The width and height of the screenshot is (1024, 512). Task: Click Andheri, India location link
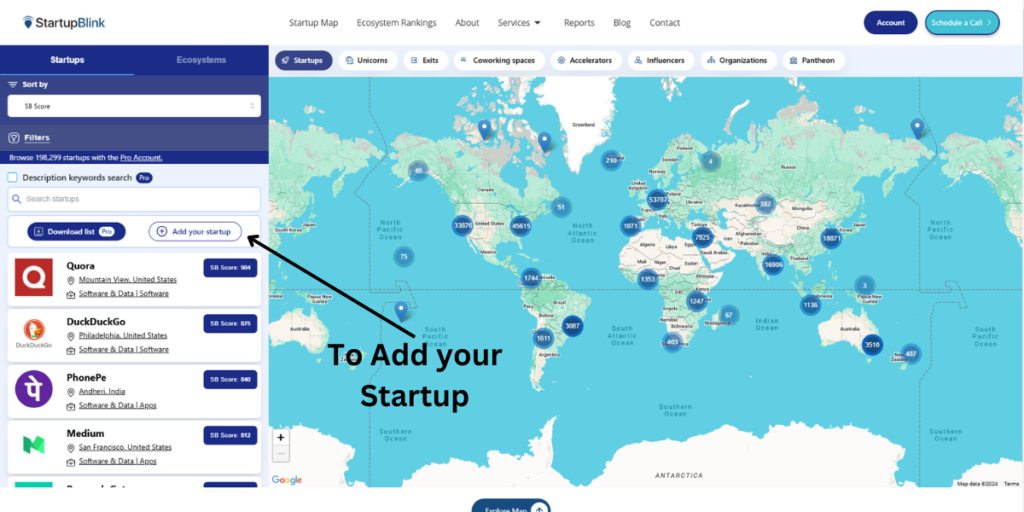pos(102,391)
